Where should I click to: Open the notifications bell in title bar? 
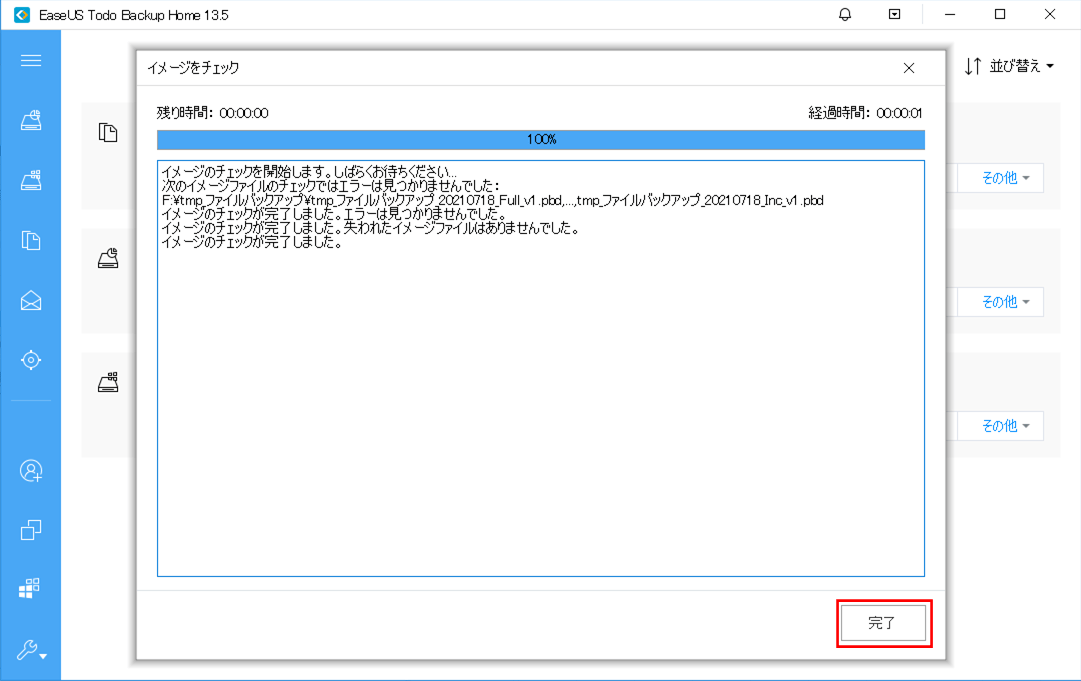tap(845, 15)
